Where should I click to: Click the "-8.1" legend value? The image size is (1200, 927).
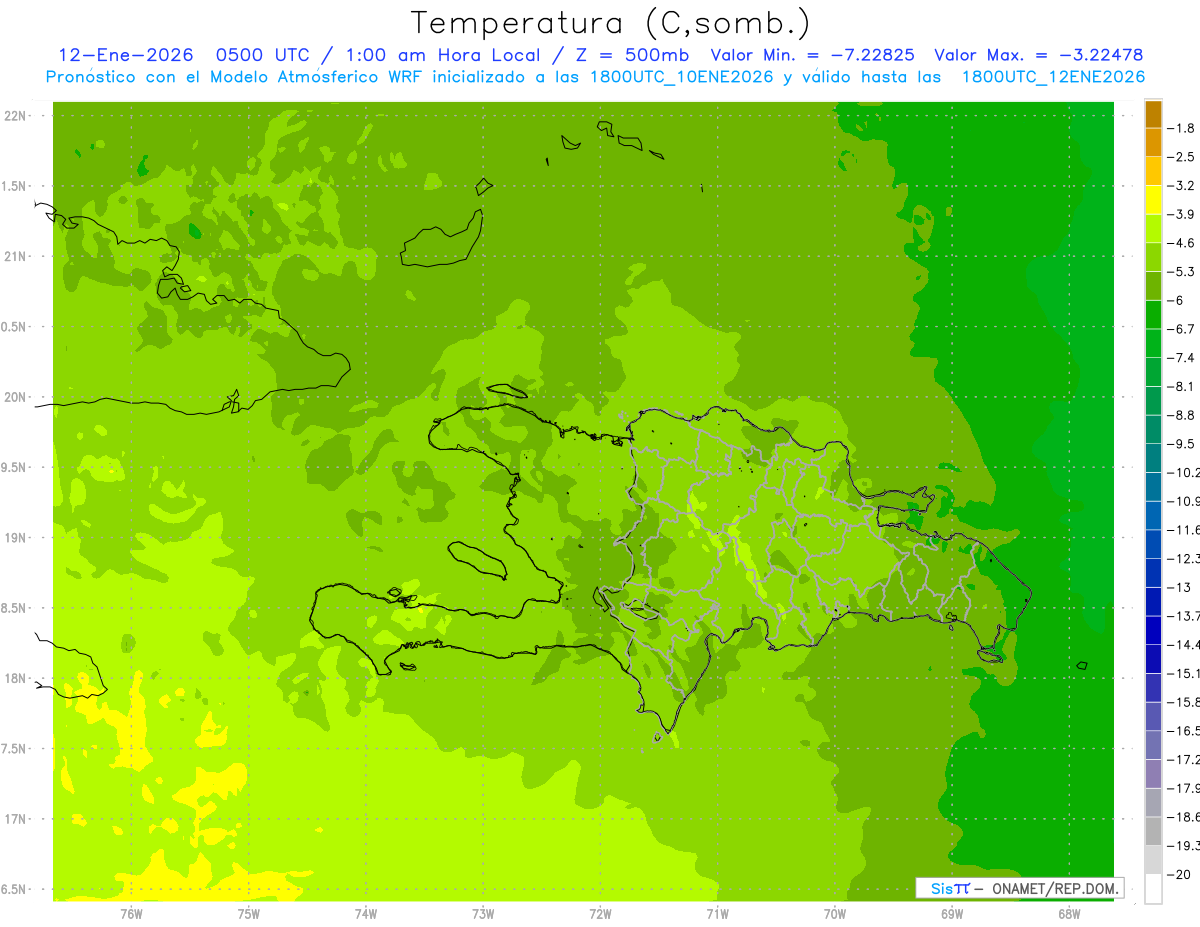coord(1181,386)
